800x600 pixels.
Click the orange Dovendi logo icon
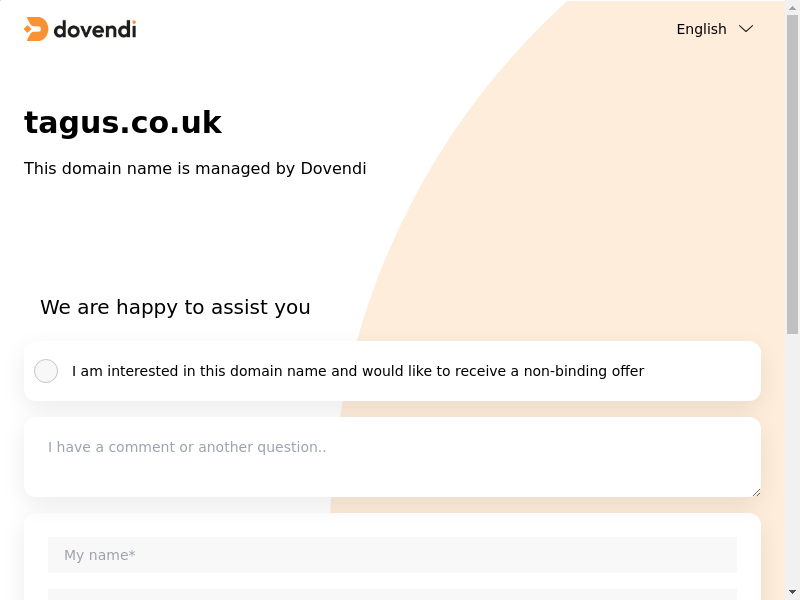[36, 29]
